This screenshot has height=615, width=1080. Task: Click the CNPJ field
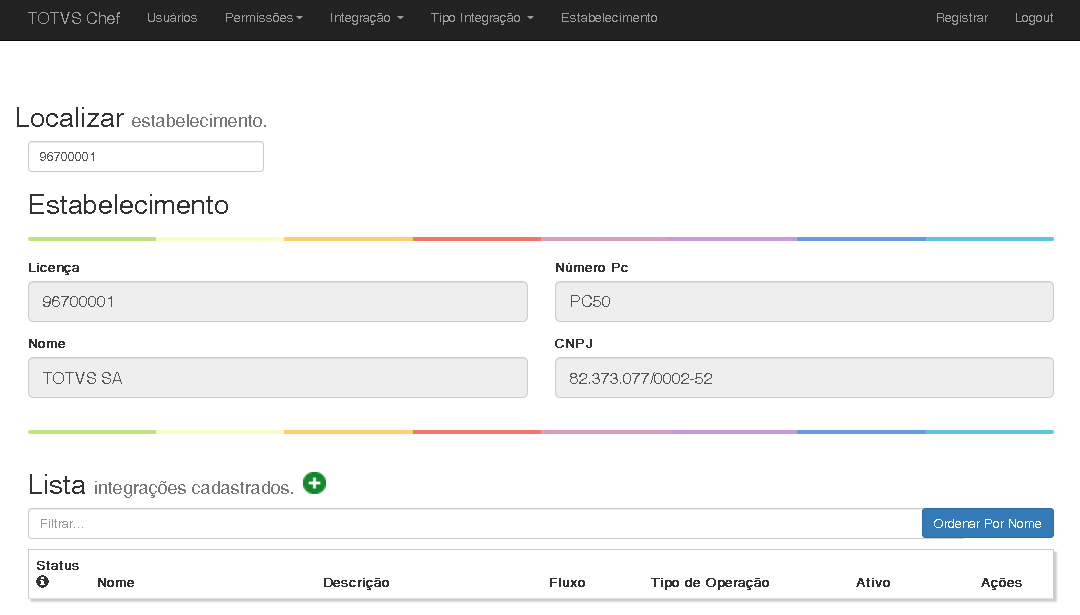804,378
